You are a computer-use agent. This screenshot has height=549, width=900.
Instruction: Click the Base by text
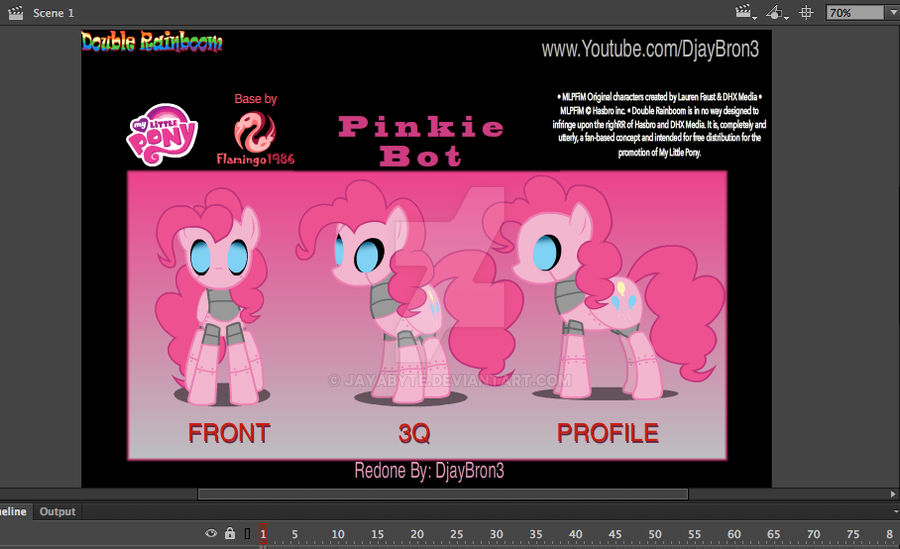tap(255, 99)
